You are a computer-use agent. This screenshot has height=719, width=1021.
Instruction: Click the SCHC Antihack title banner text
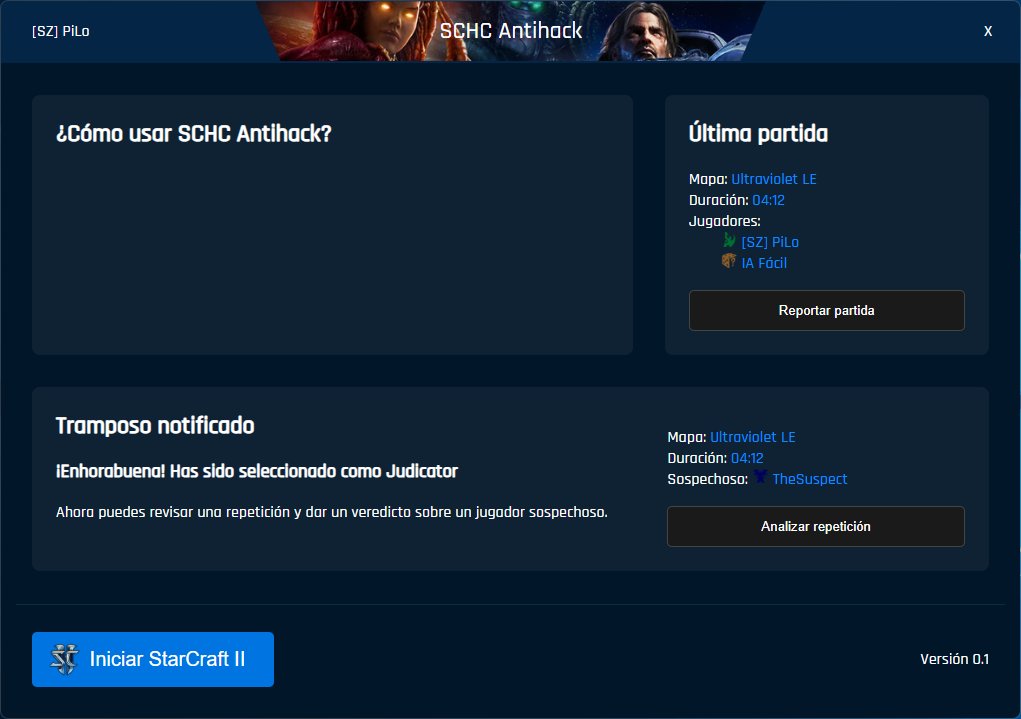(x=510, y=31)
